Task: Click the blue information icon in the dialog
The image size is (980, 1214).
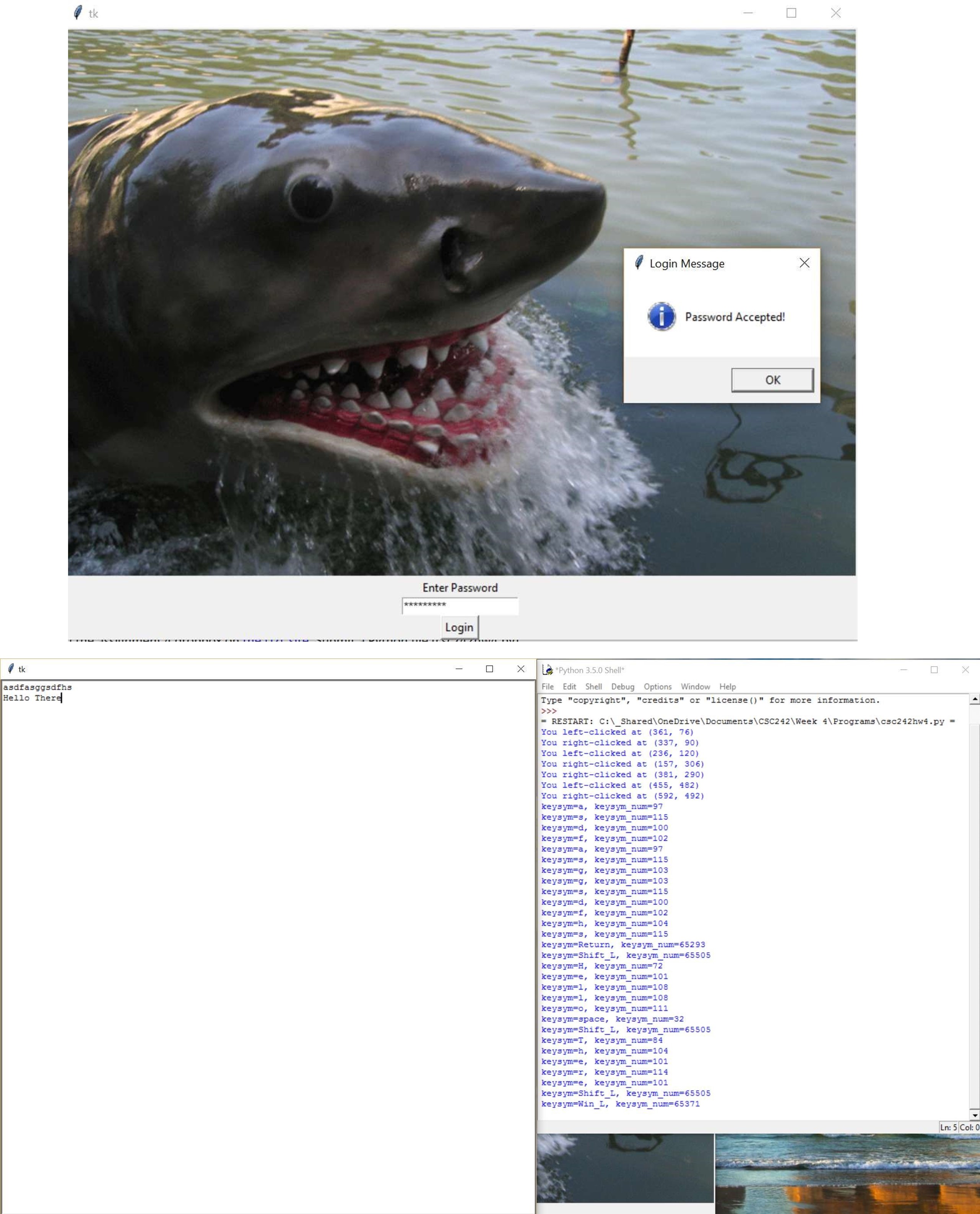Action: pos(662,317)
